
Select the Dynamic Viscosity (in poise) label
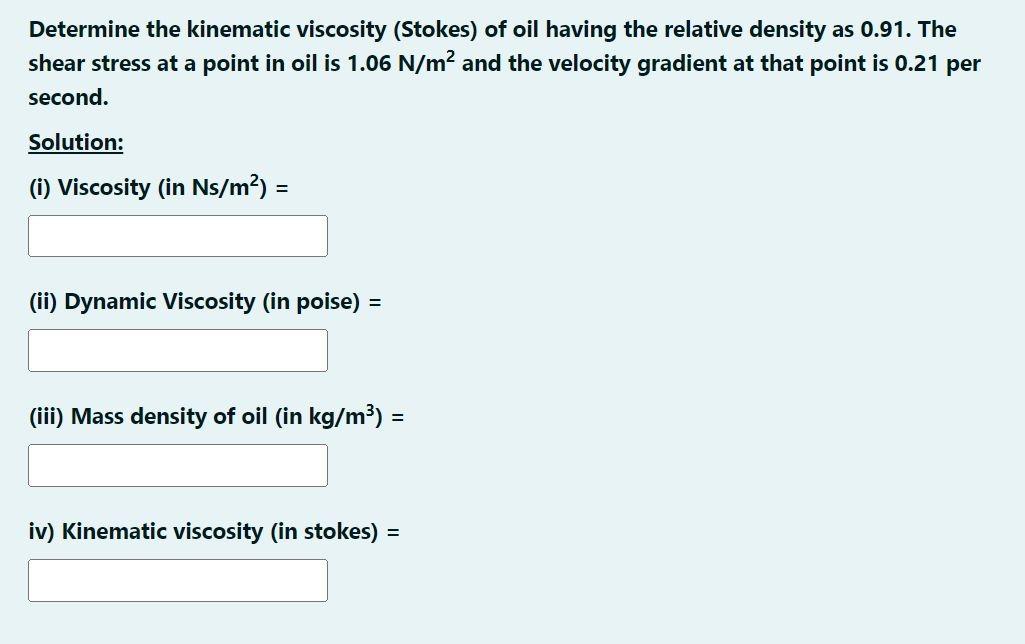(195, 301)
